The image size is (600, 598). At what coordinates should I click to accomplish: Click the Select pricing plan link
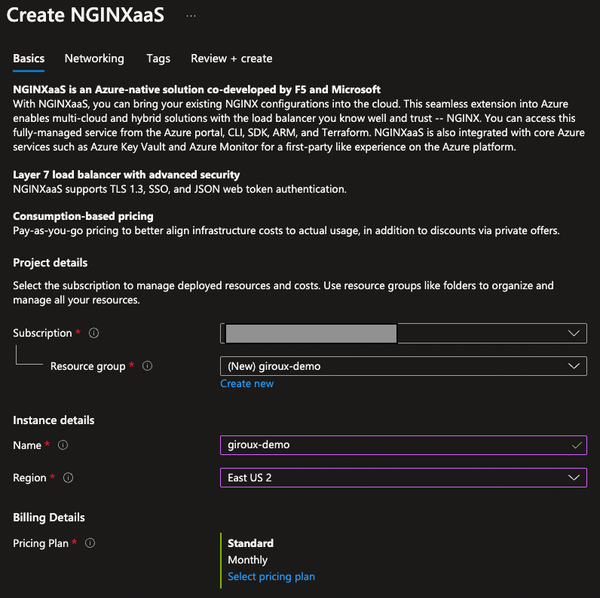tap(271, 577)
